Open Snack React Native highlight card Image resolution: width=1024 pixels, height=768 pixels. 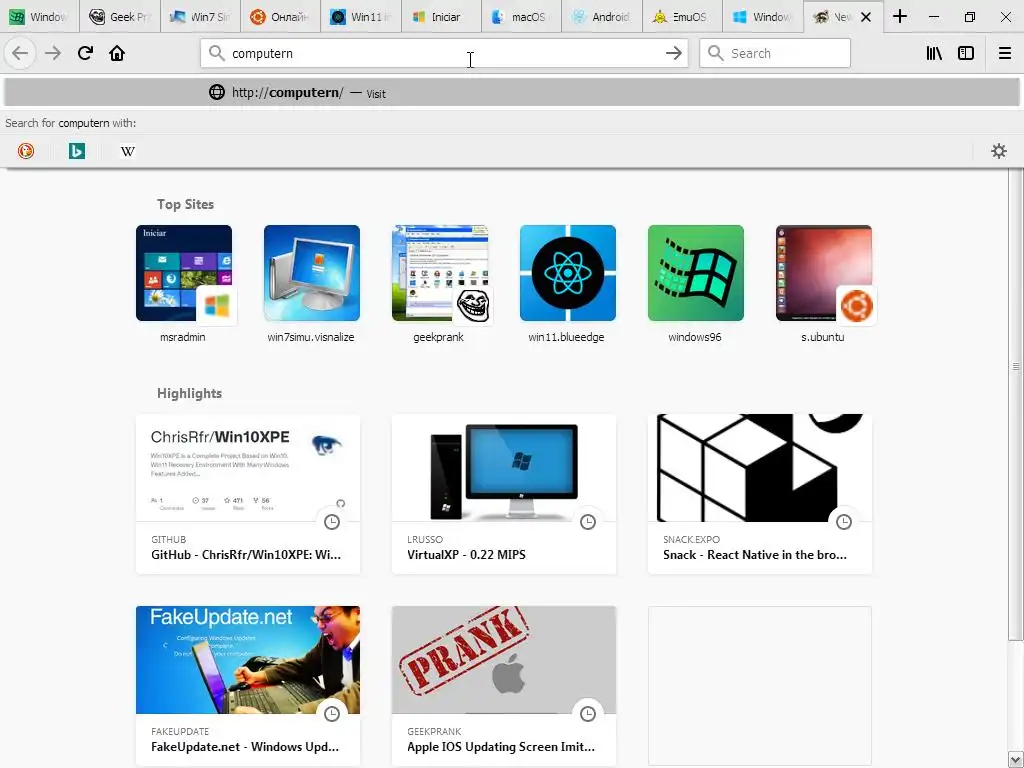[x=760, y=494]
